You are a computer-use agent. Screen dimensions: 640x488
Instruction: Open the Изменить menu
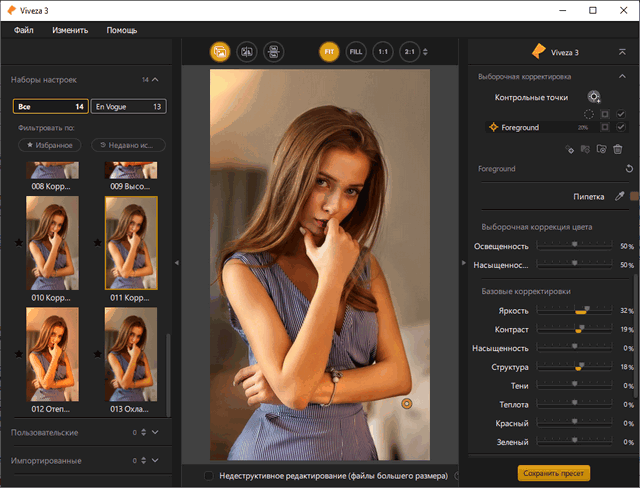click(69, 31)
